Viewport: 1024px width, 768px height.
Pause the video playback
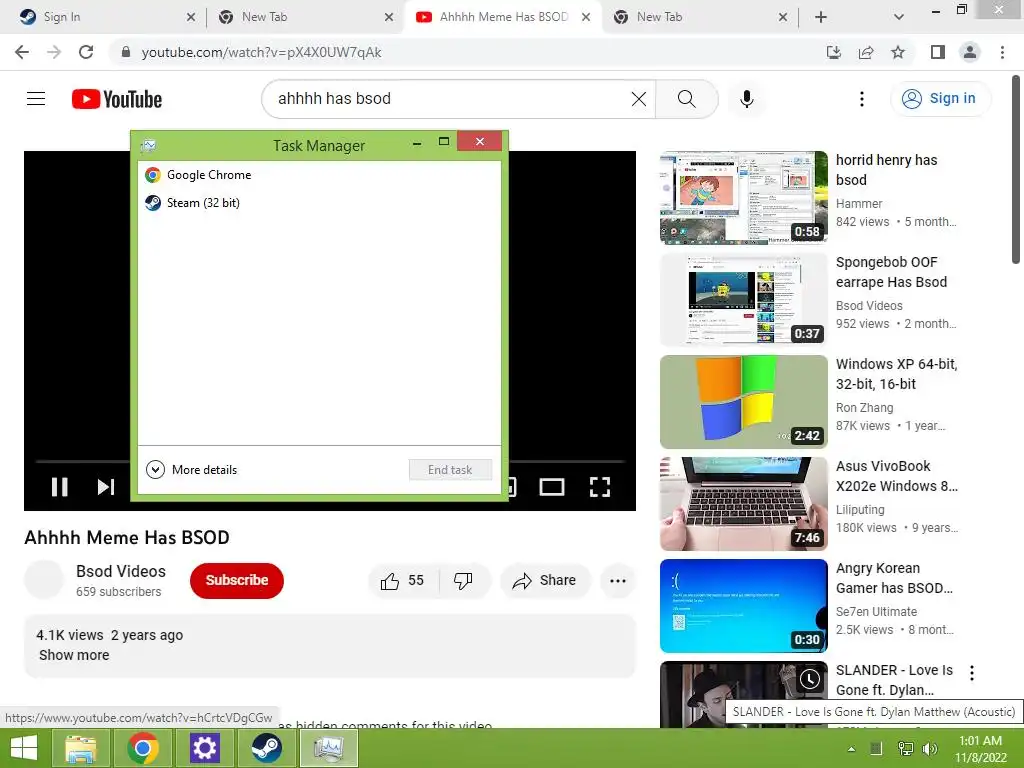click(x=59, y=487)
